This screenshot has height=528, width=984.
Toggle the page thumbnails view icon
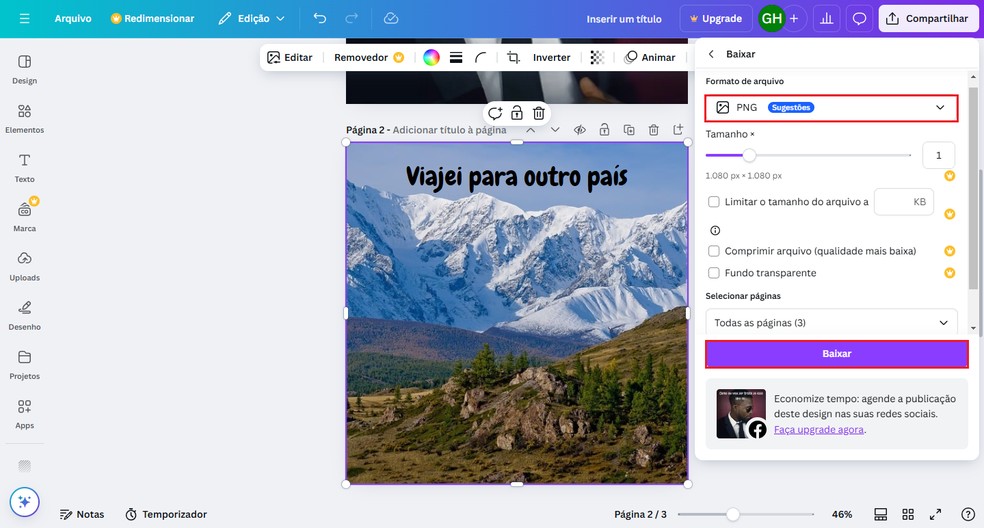880,514
